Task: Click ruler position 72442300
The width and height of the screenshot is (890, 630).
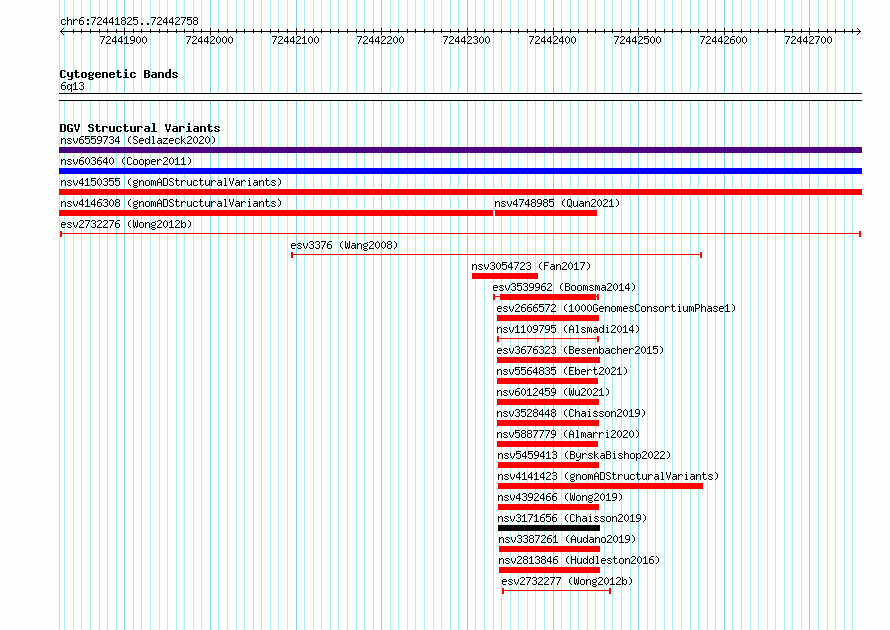Action: (467, 40)
